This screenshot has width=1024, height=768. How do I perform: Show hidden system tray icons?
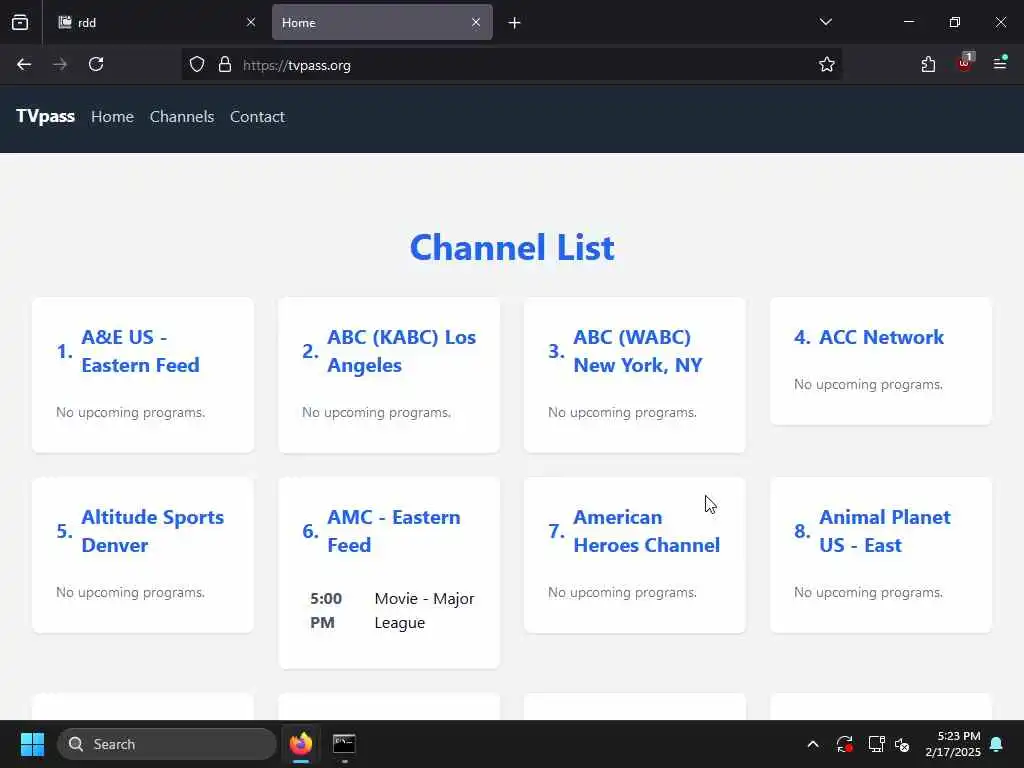[x=813, y=744]
